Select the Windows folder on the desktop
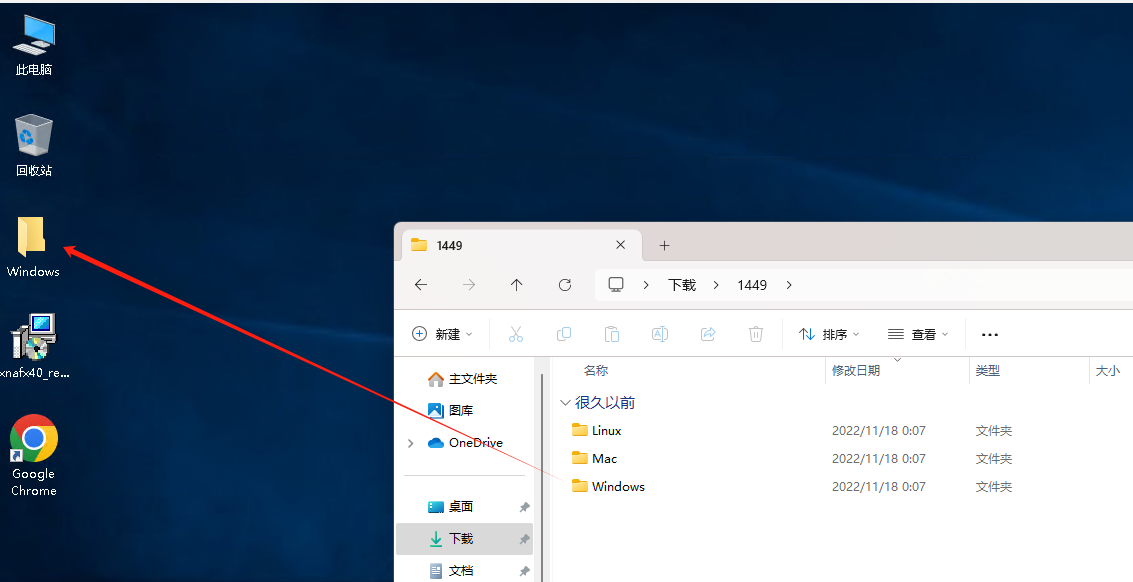The image size is (1133, 582). (33, 247)
